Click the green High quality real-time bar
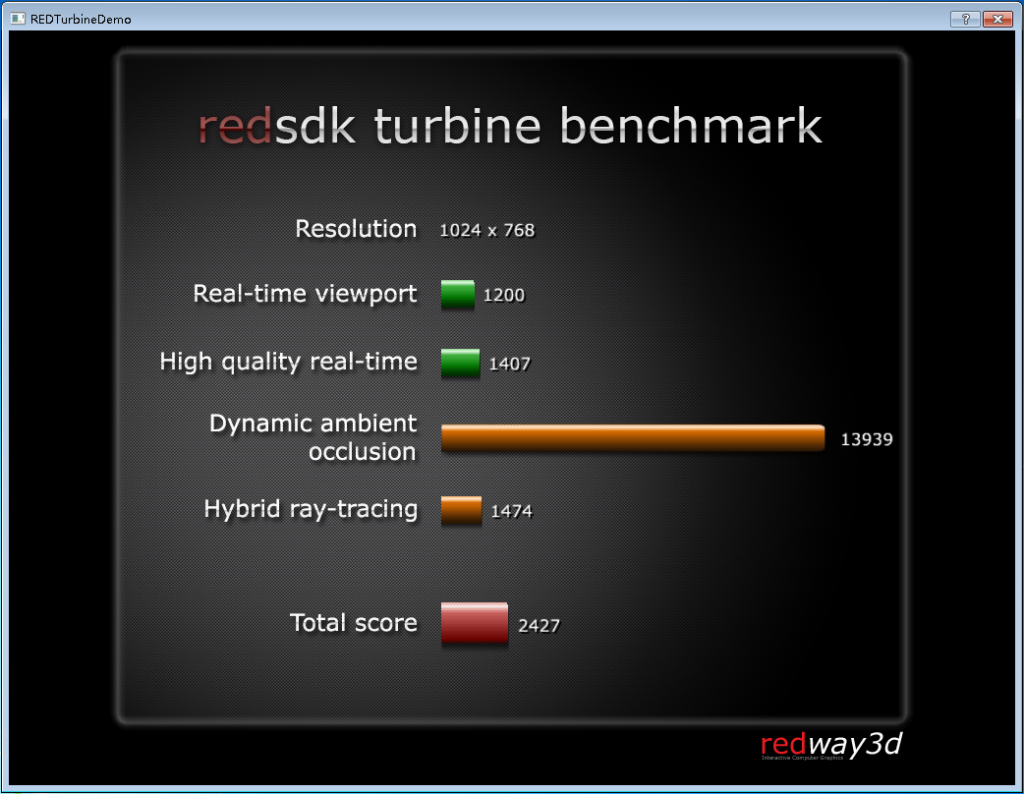 coord(460,363)
